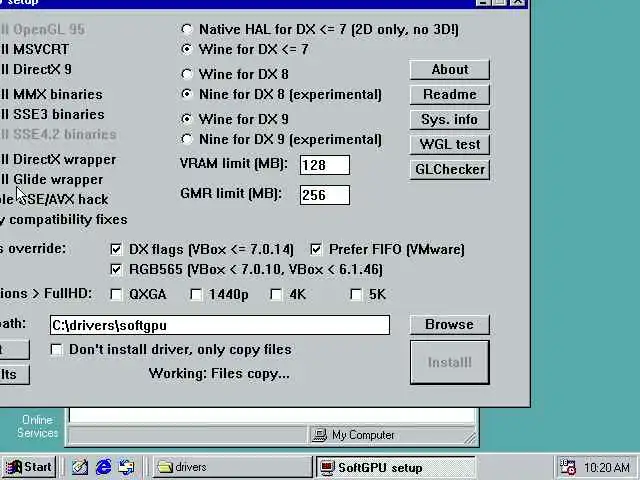The image size is (640, 480).
Task: Click the Working: Files copy... status text
Action: 219,374
